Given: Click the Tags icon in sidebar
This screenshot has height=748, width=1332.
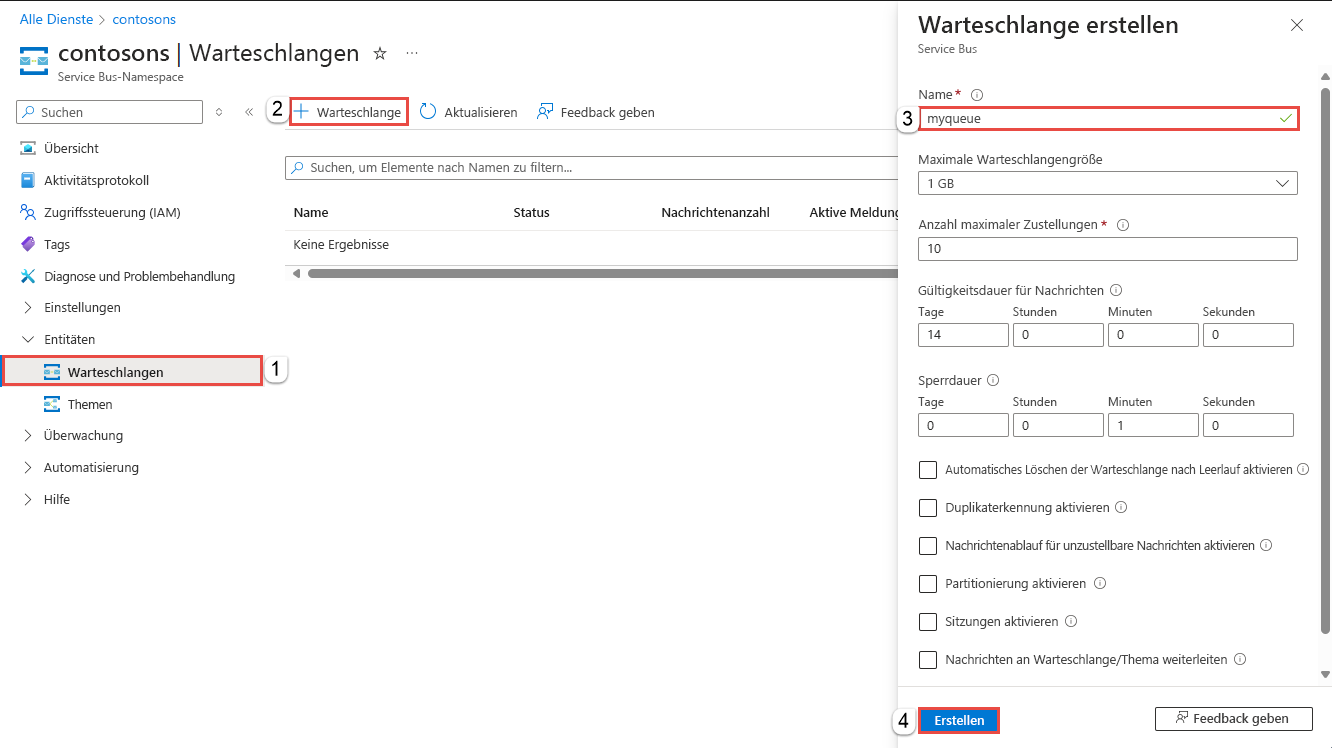Looking at the screenshot, I should [28, 244].
